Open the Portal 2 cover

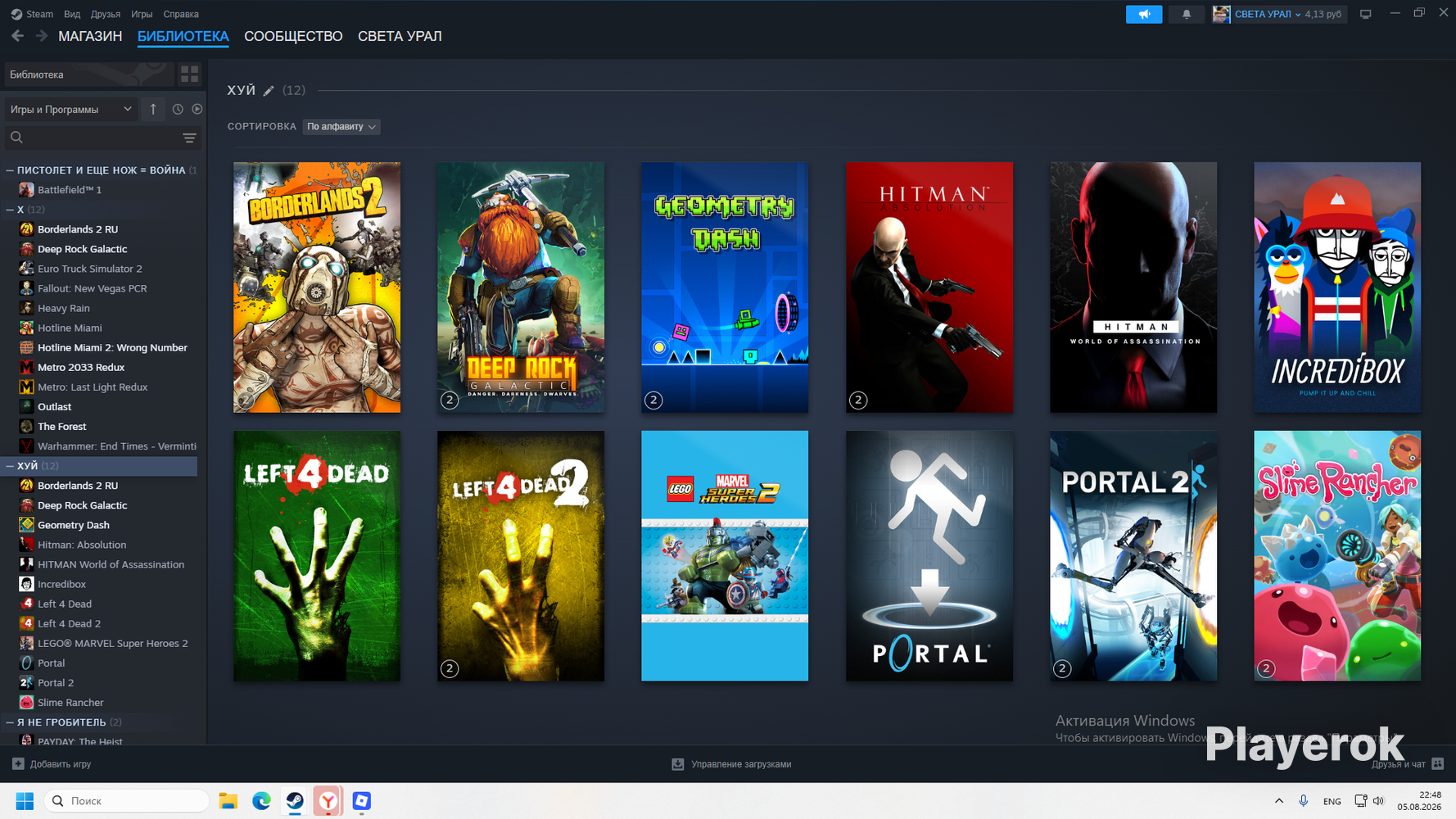[x=1133, y=556]
